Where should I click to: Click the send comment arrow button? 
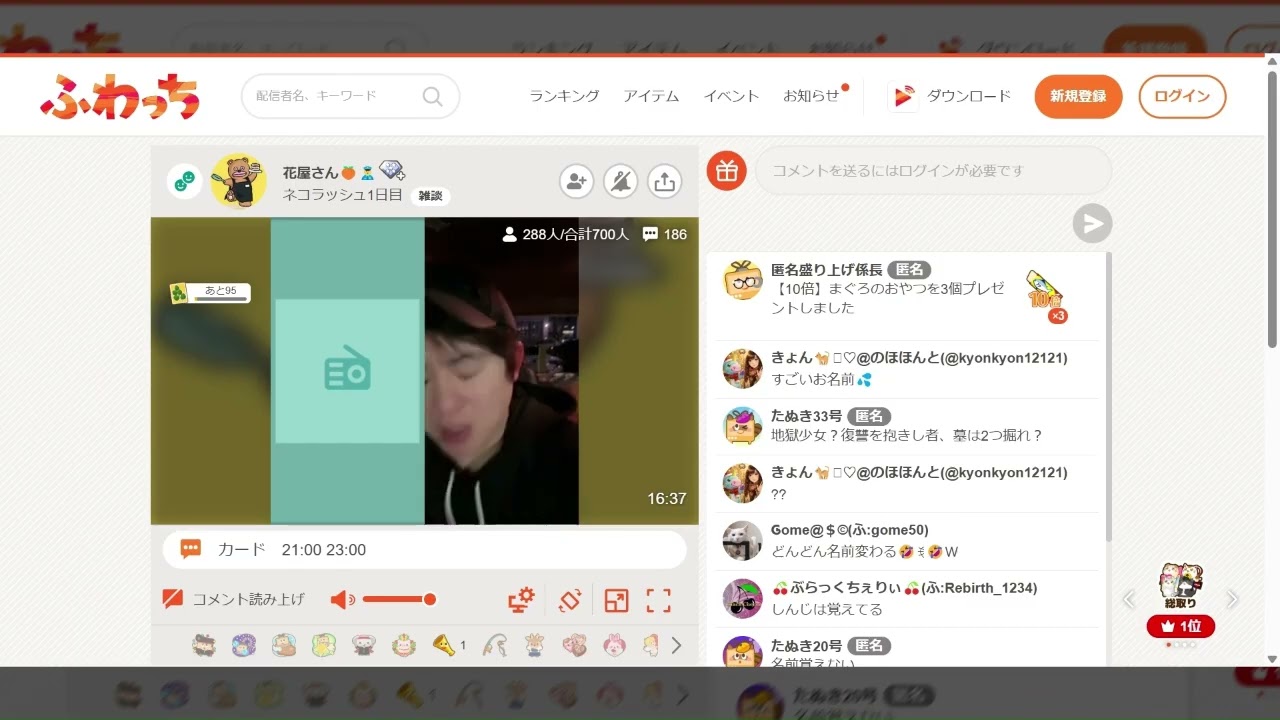[x=1092, y=223]
